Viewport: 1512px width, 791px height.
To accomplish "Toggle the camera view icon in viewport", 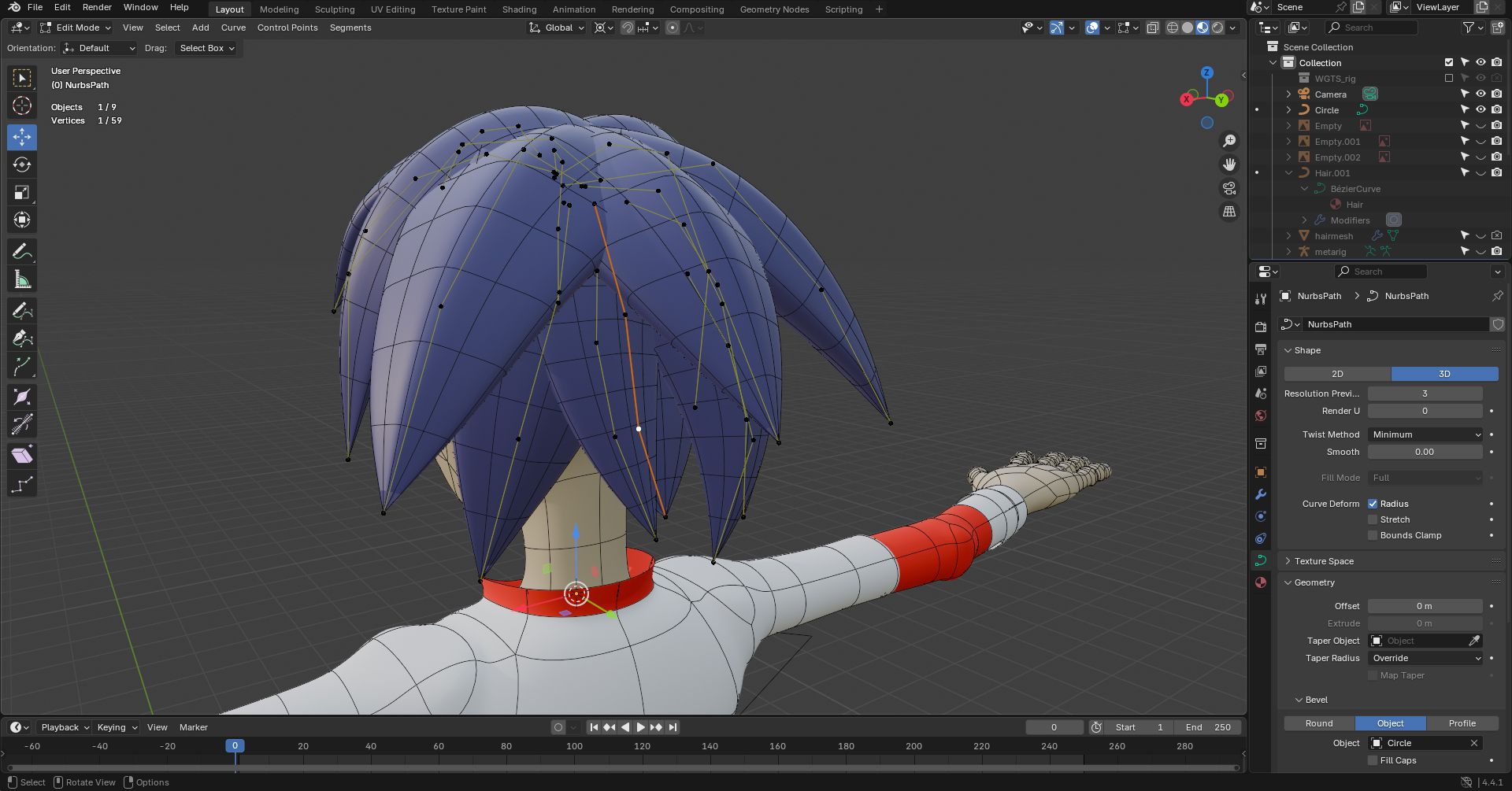I will [1229, 188].
